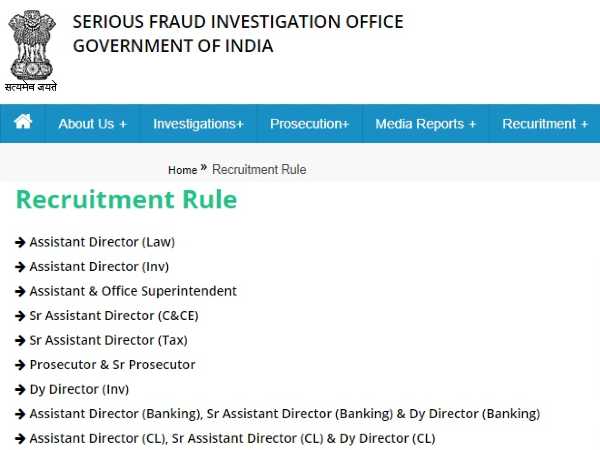The height and width of the screenshot is (450, 600).
Task: Expand the Prosecution+ menu
Action: click(x=309, y=124)
